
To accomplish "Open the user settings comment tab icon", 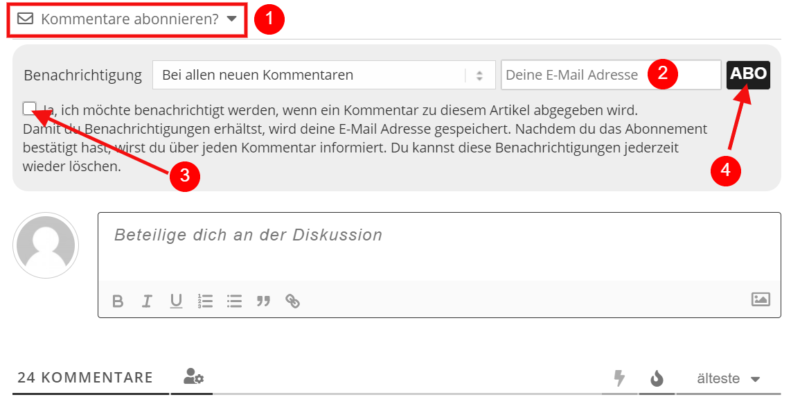I will click(x=193, y=376).
